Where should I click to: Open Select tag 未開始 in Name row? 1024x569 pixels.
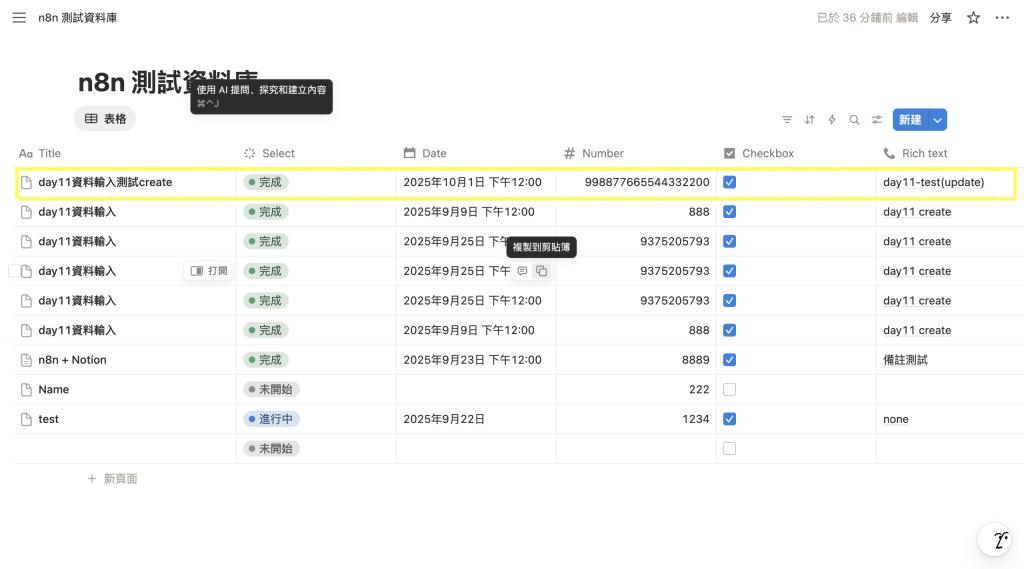point(271,389)
